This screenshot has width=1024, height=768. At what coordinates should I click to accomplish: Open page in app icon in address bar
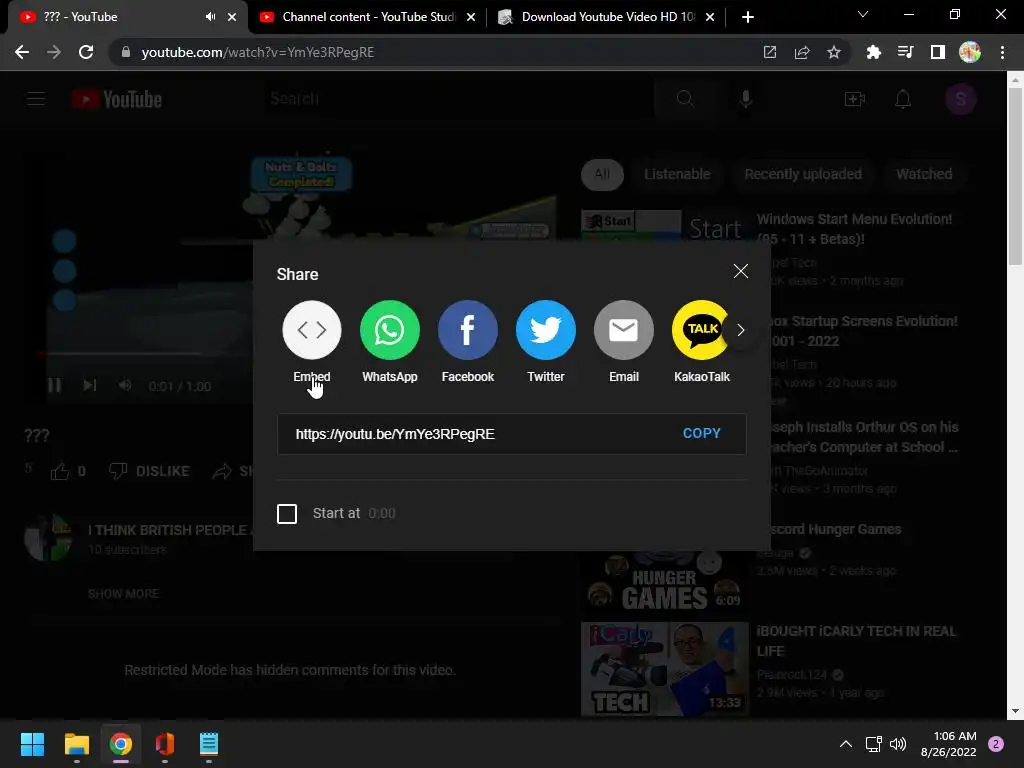coord(770,52)
